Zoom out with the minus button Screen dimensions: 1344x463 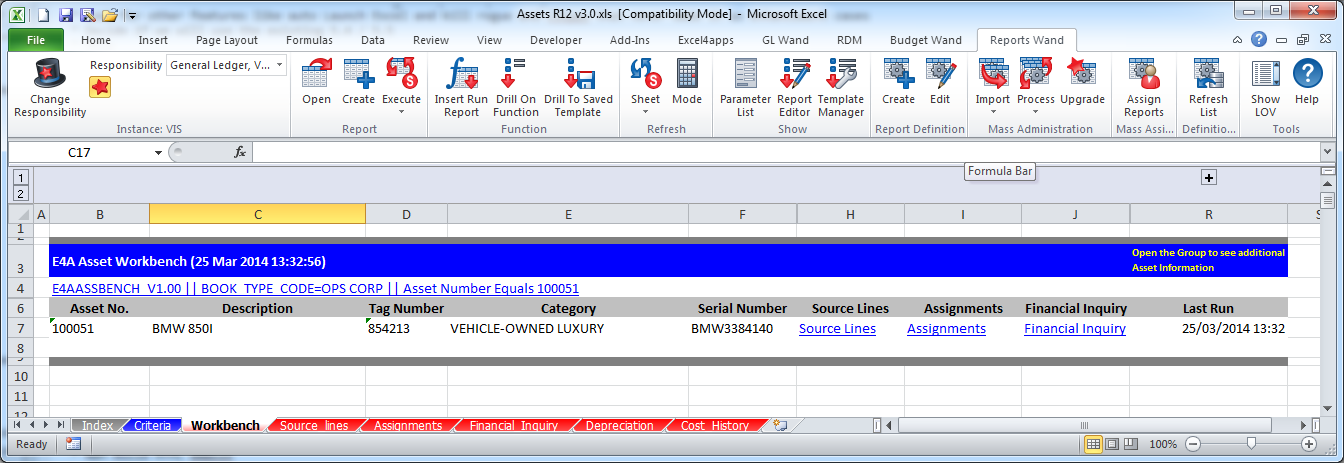tap(1193, 443)
